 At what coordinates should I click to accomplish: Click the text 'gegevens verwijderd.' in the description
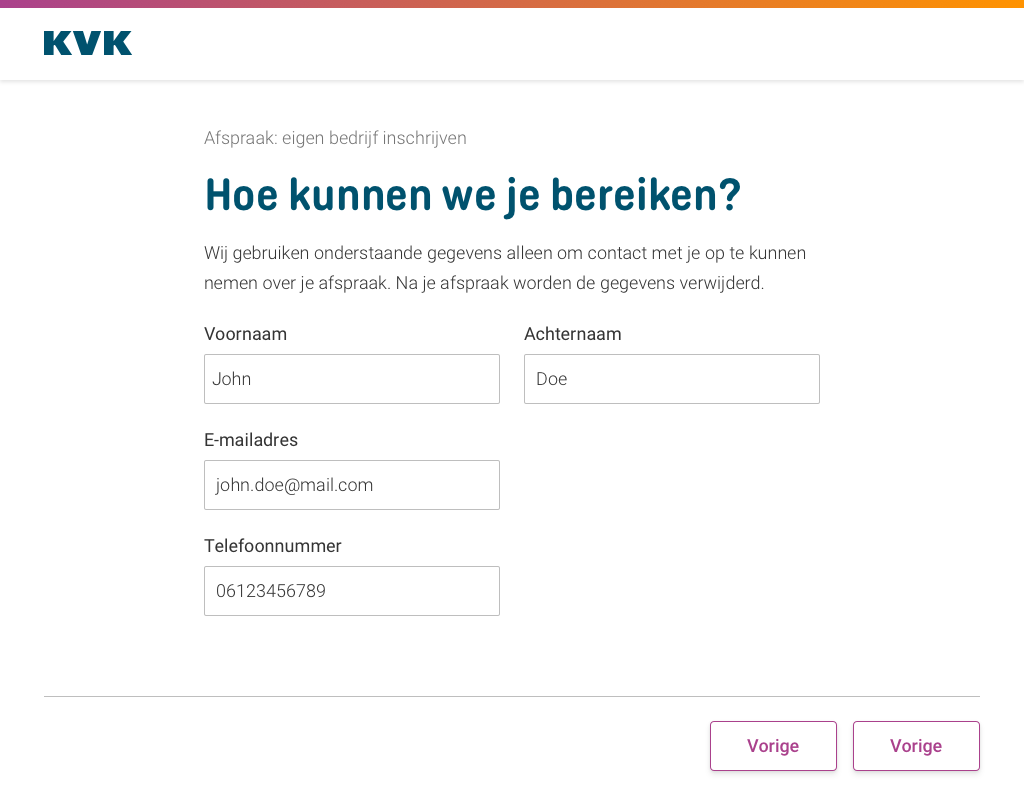[x=682, y=283]
